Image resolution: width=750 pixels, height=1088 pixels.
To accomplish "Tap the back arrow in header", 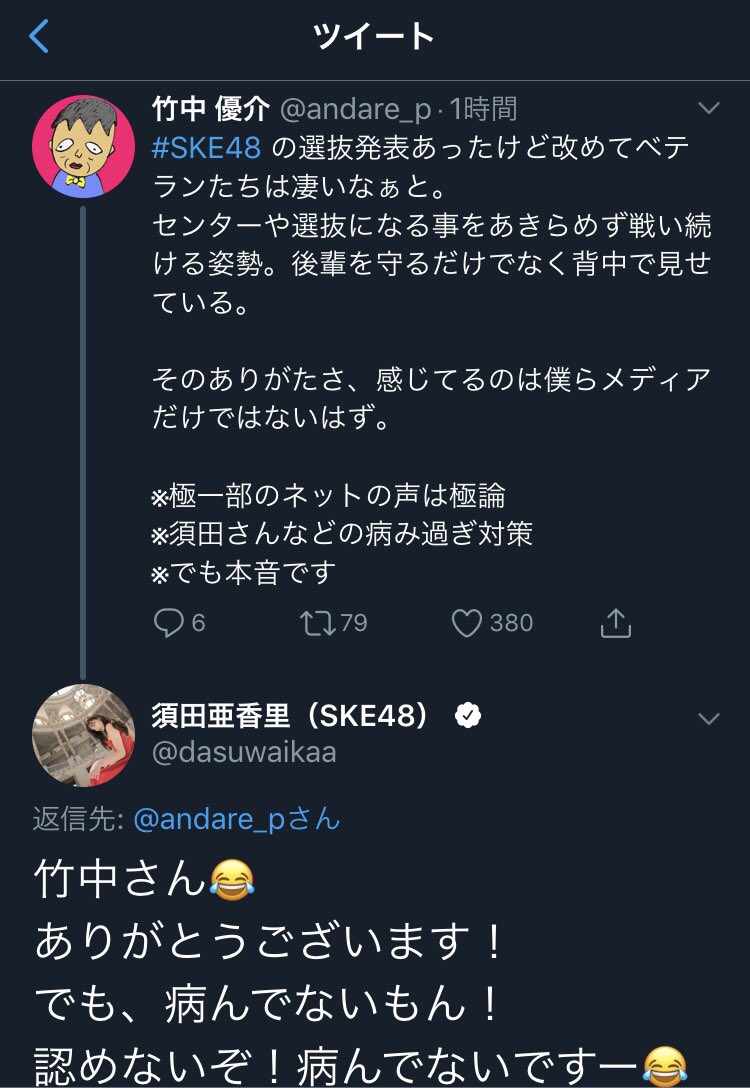I will pos(40,38).
